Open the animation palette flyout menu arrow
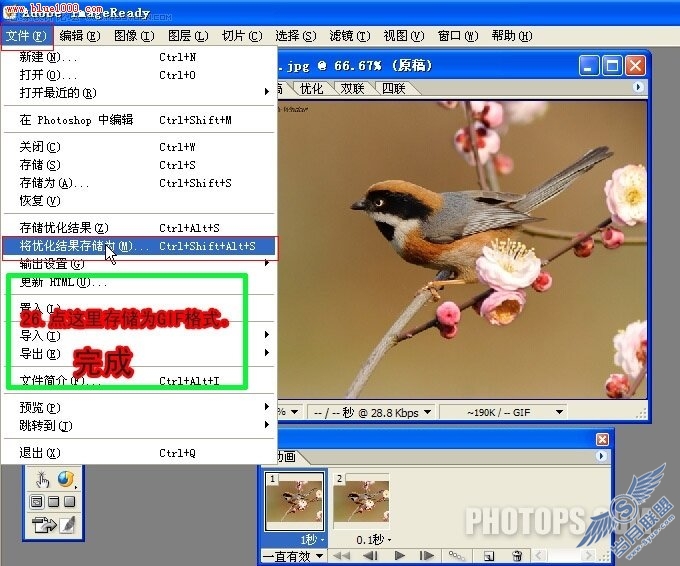The image size is (680, 566). (601, 456)
